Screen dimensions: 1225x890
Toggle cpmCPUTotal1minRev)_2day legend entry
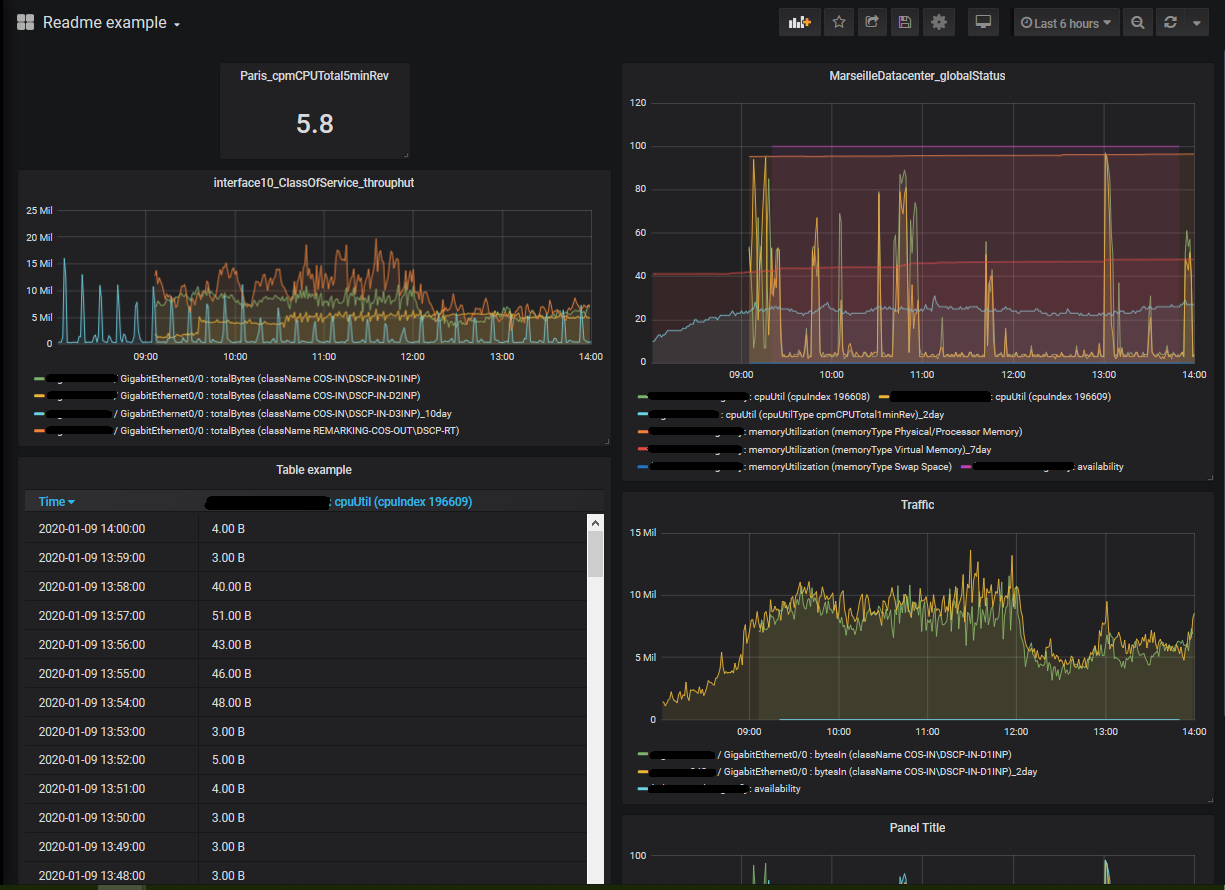click(x=790, y=414)
